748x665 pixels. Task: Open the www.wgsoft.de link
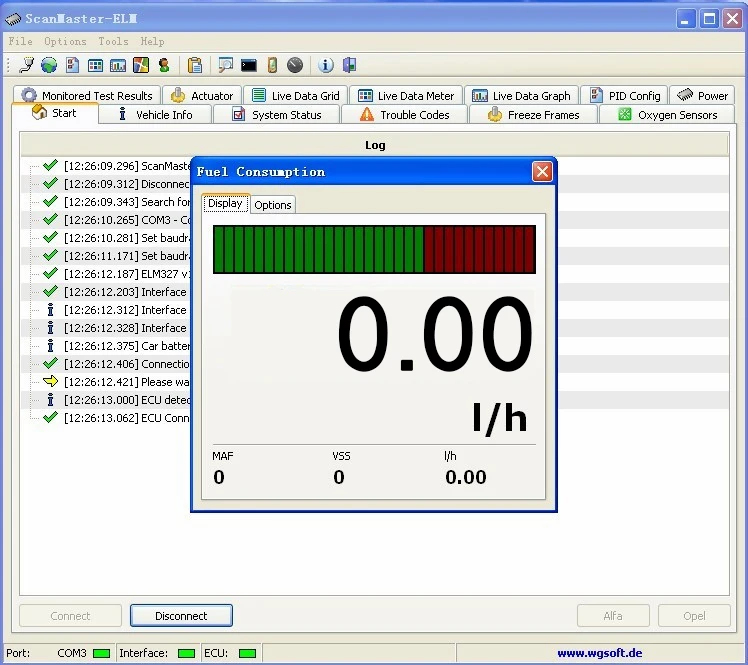(x=600, y=653)
